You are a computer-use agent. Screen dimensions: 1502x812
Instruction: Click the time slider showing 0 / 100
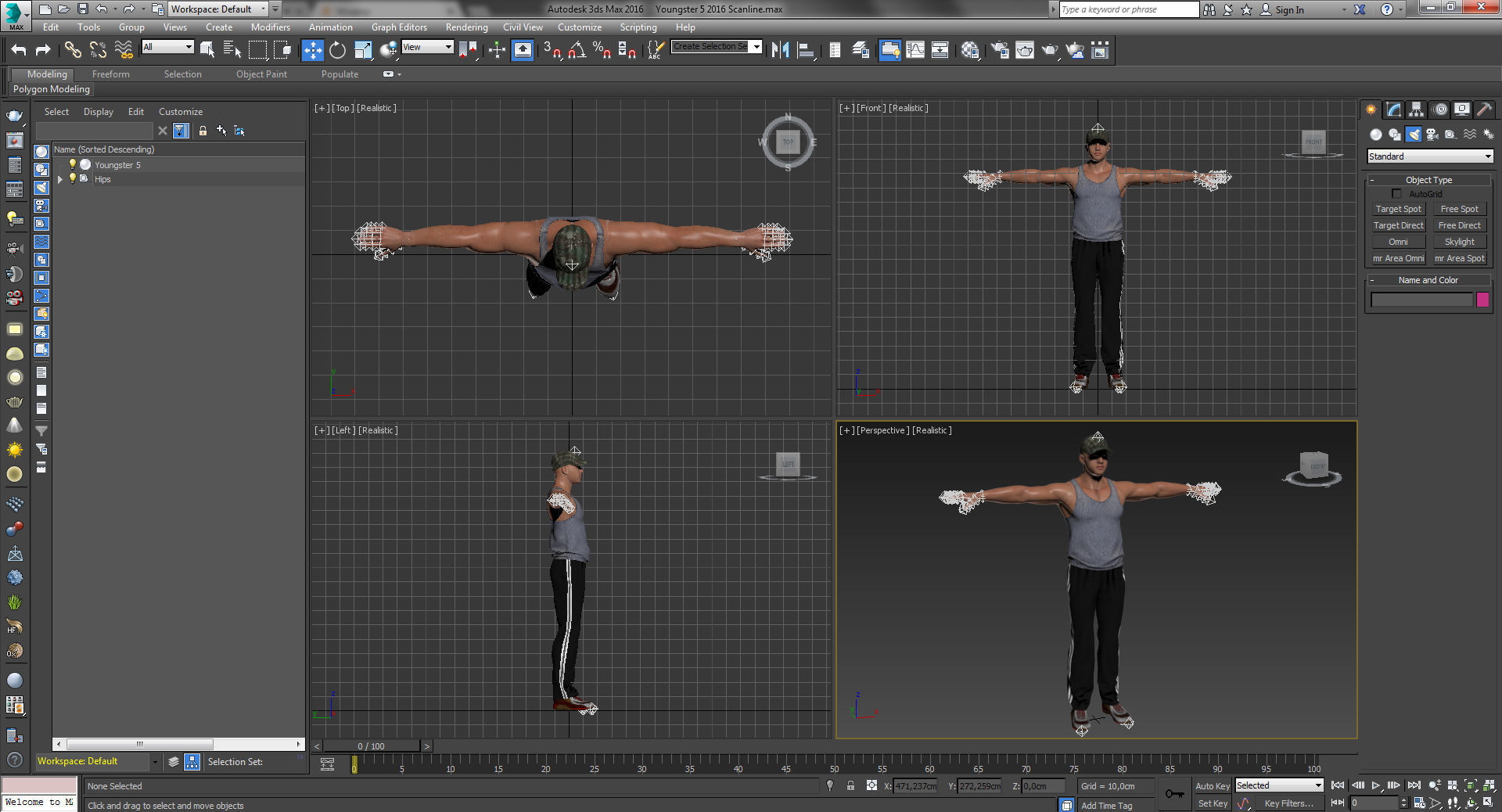tap(372, 746)
